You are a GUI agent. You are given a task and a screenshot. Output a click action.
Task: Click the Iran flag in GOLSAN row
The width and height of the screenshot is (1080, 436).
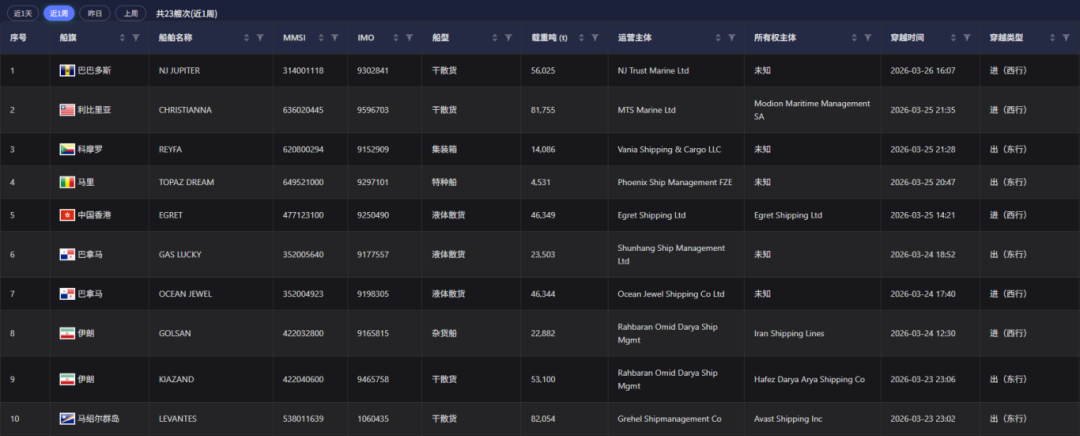tap(67, 333)
